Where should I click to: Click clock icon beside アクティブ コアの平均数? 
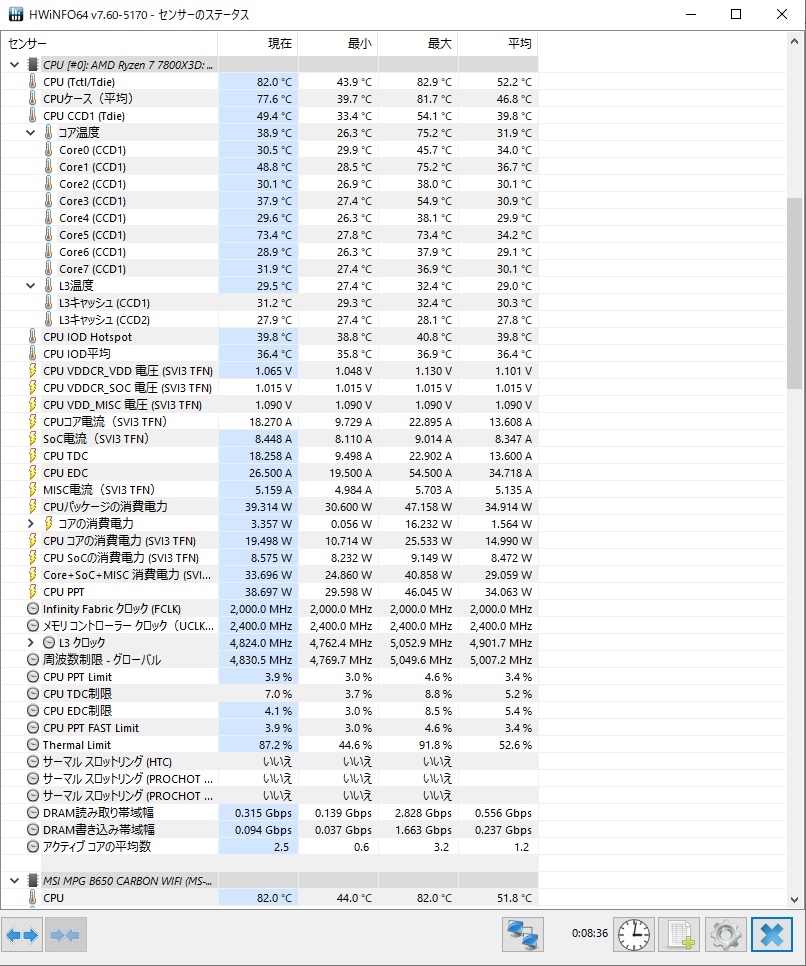[33, 846]
